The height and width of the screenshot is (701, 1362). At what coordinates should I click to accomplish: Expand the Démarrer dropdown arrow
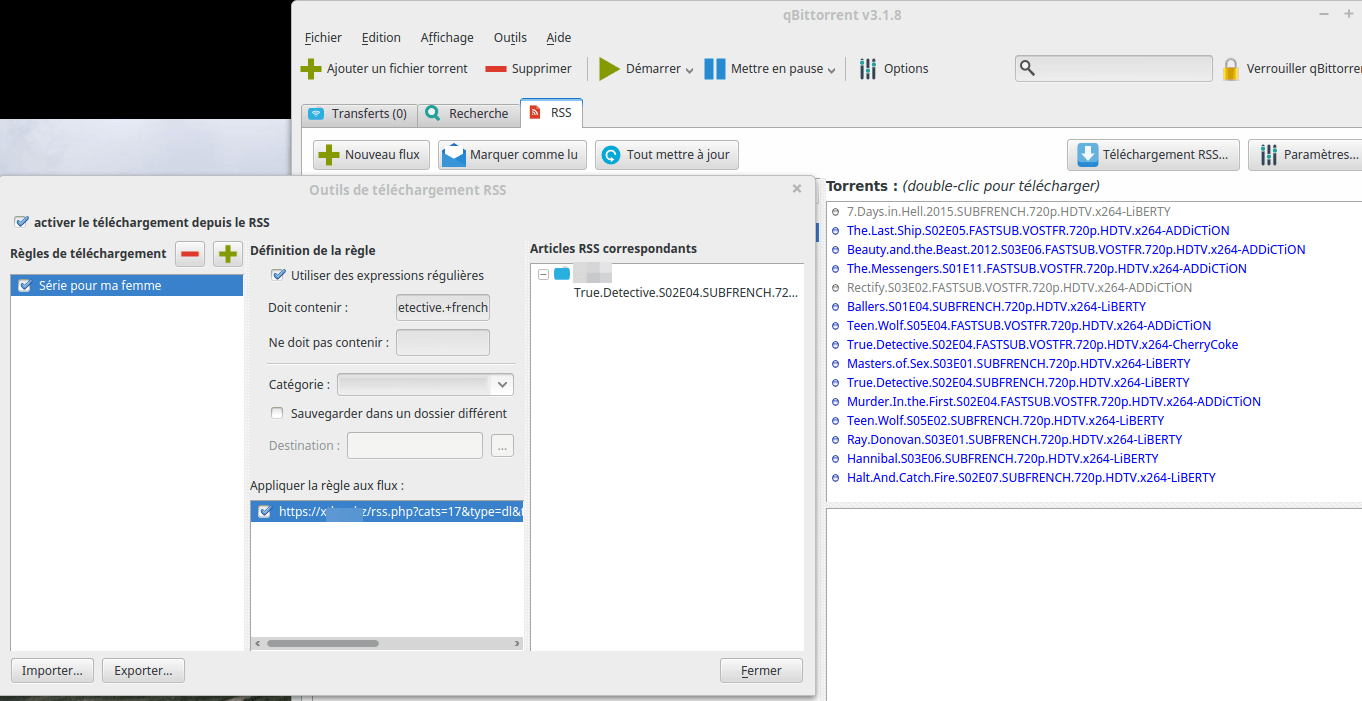tap(689, 70)
